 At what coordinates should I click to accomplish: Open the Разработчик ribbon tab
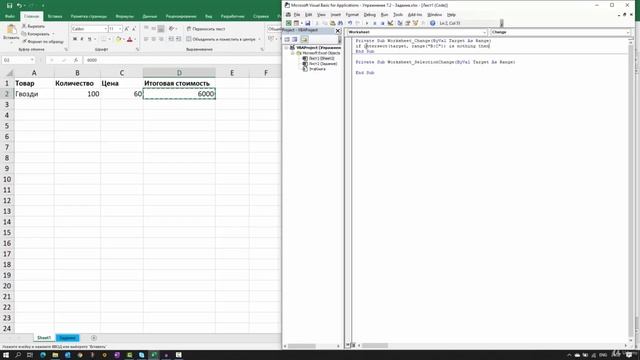pos(232,16)
